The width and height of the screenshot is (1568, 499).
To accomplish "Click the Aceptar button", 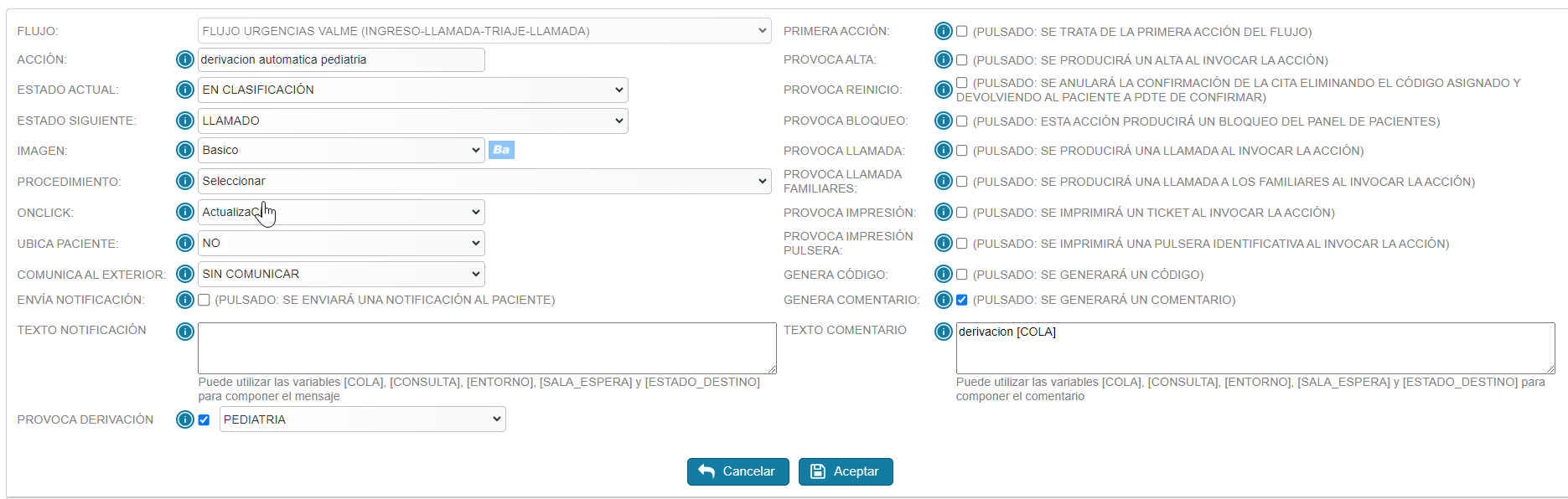I will pos(846,471).
